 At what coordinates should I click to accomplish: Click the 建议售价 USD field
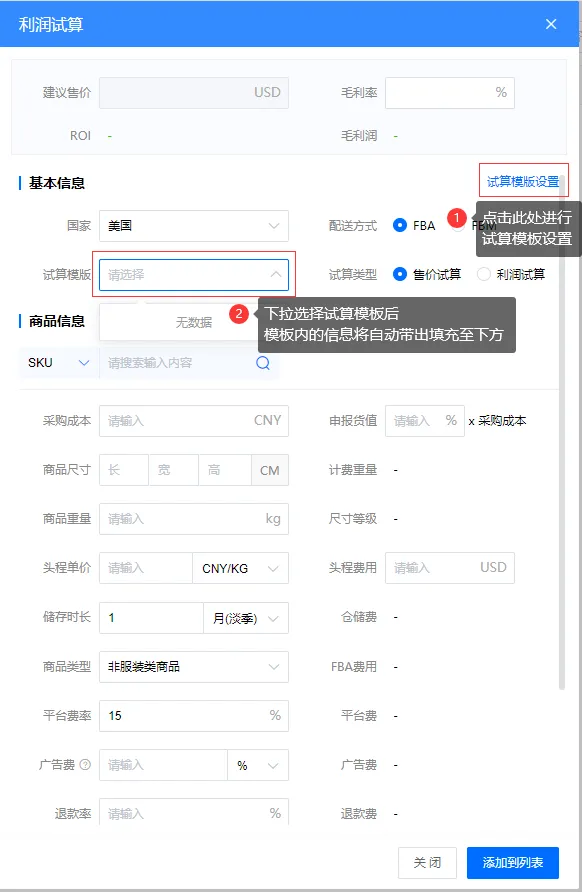[x=194, y=93]
